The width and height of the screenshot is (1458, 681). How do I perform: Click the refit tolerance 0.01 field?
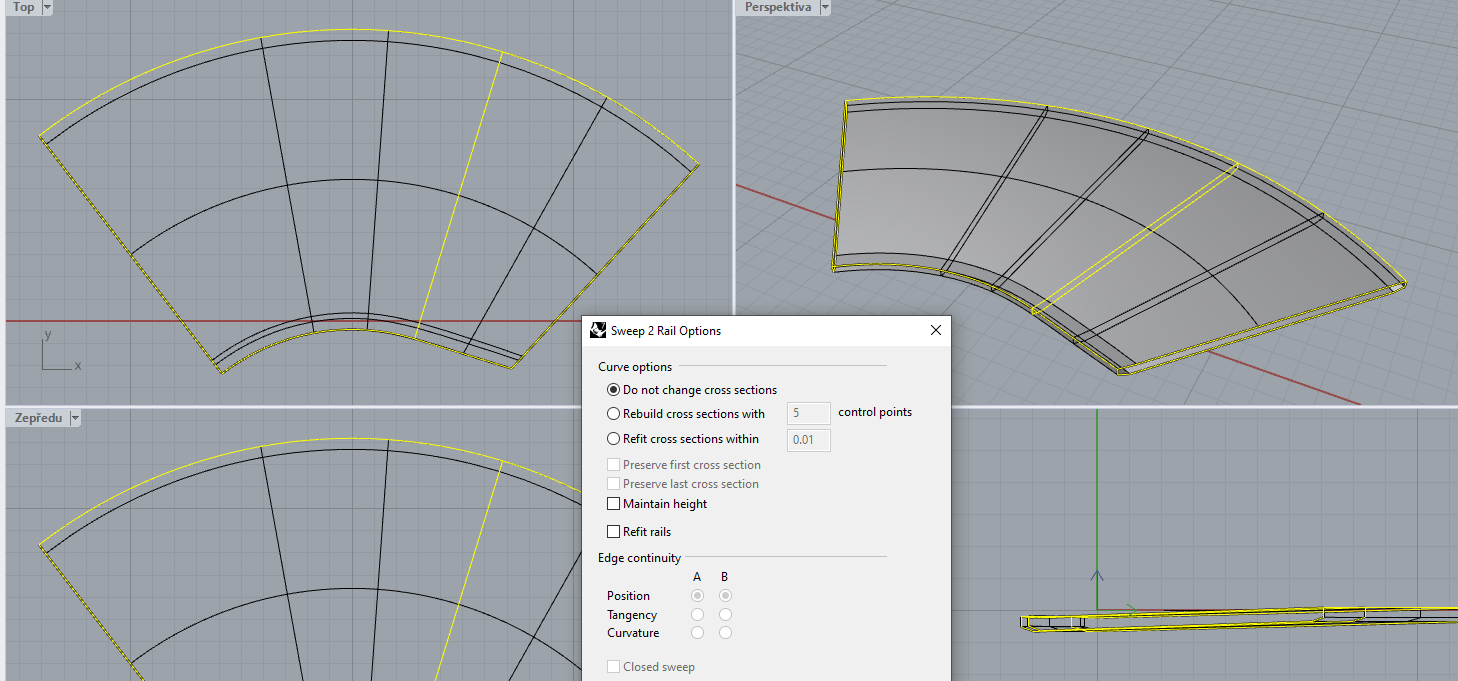(810, 440)
